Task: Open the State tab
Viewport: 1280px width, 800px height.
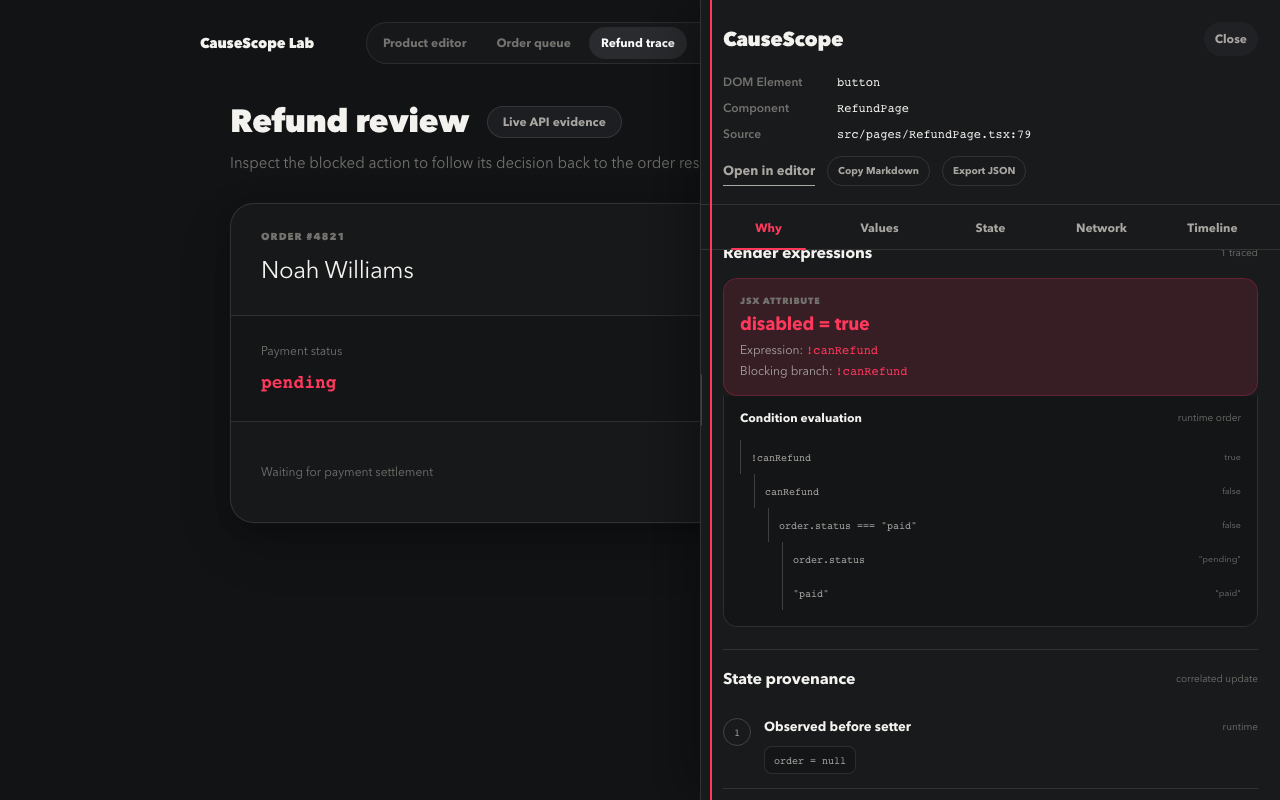Action: 990,228
